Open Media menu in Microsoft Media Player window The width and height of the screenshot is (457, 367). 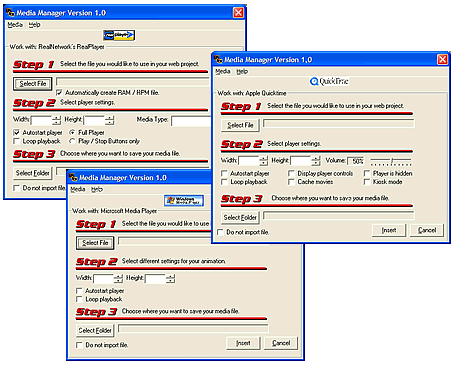pos(78,189)
